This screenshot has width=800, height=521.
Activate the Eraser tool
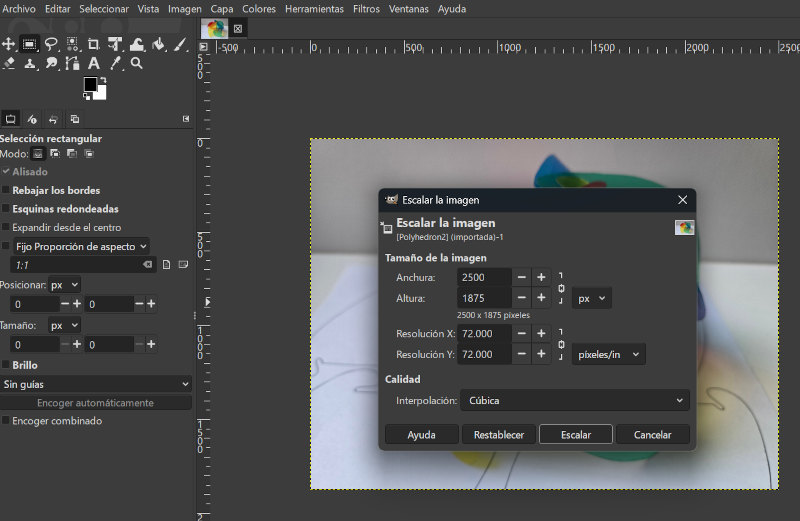tap(8, 63)
